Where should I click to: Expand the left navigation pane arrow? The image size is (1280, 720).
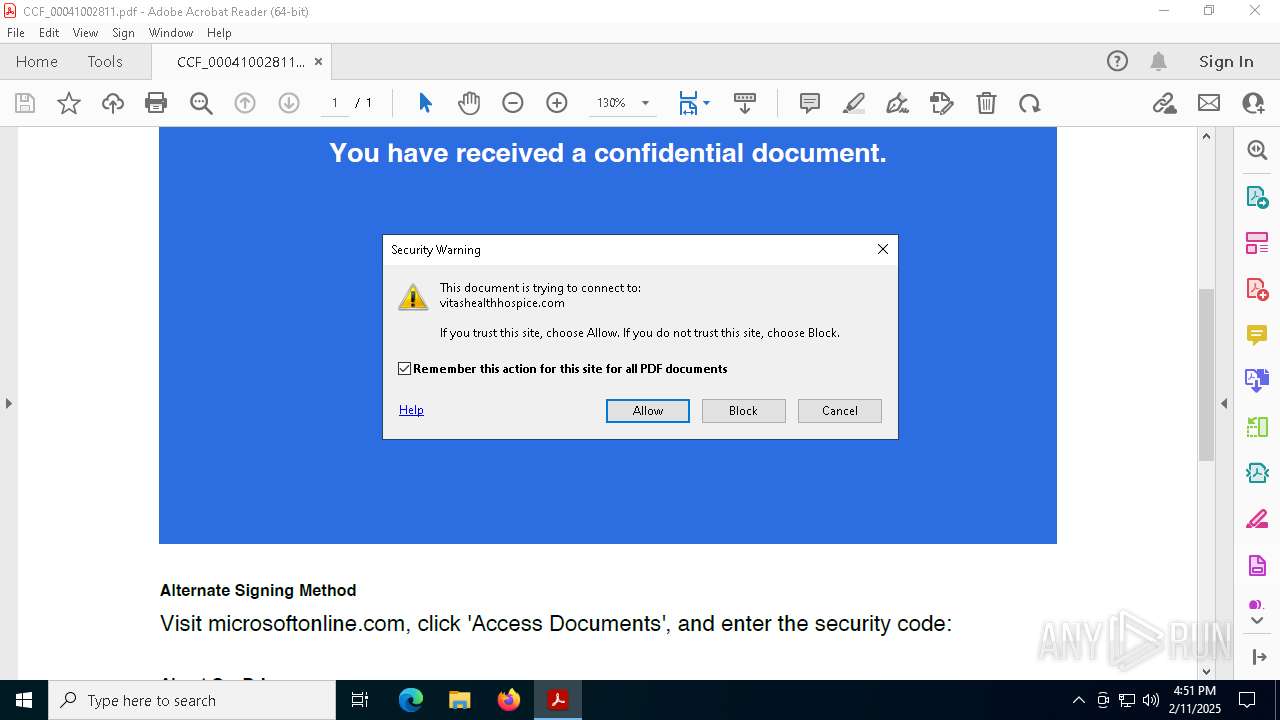tap(8, 403)
